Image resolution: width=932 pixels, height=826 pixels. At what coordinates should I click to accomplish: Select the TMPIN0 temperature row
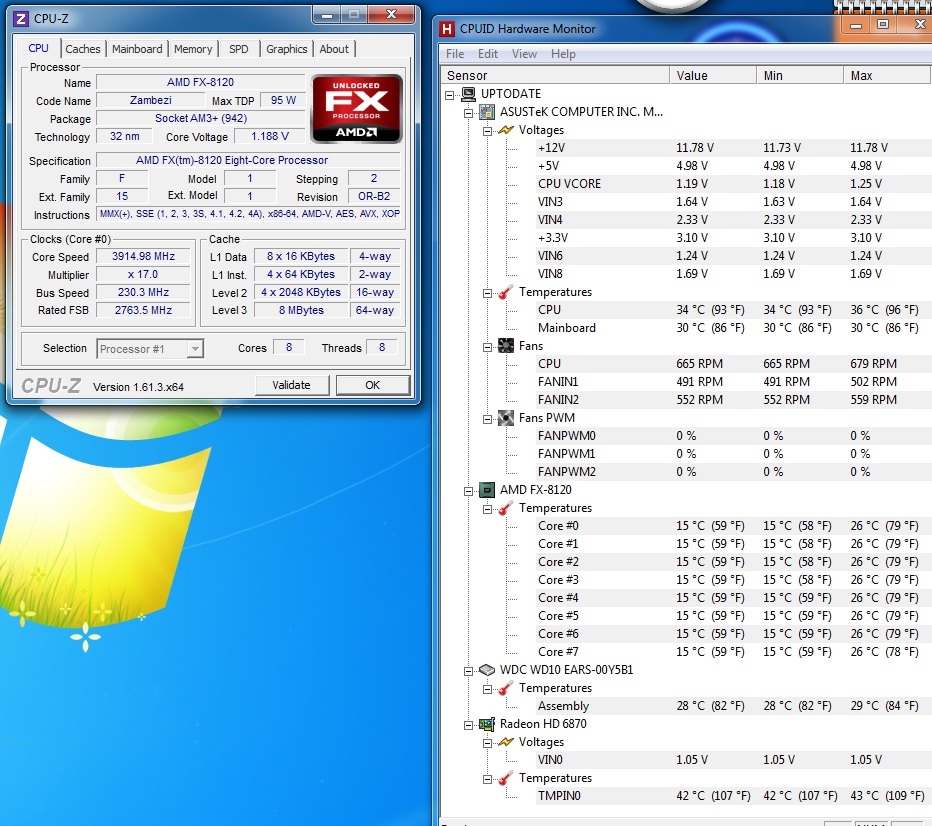[733, 796]
